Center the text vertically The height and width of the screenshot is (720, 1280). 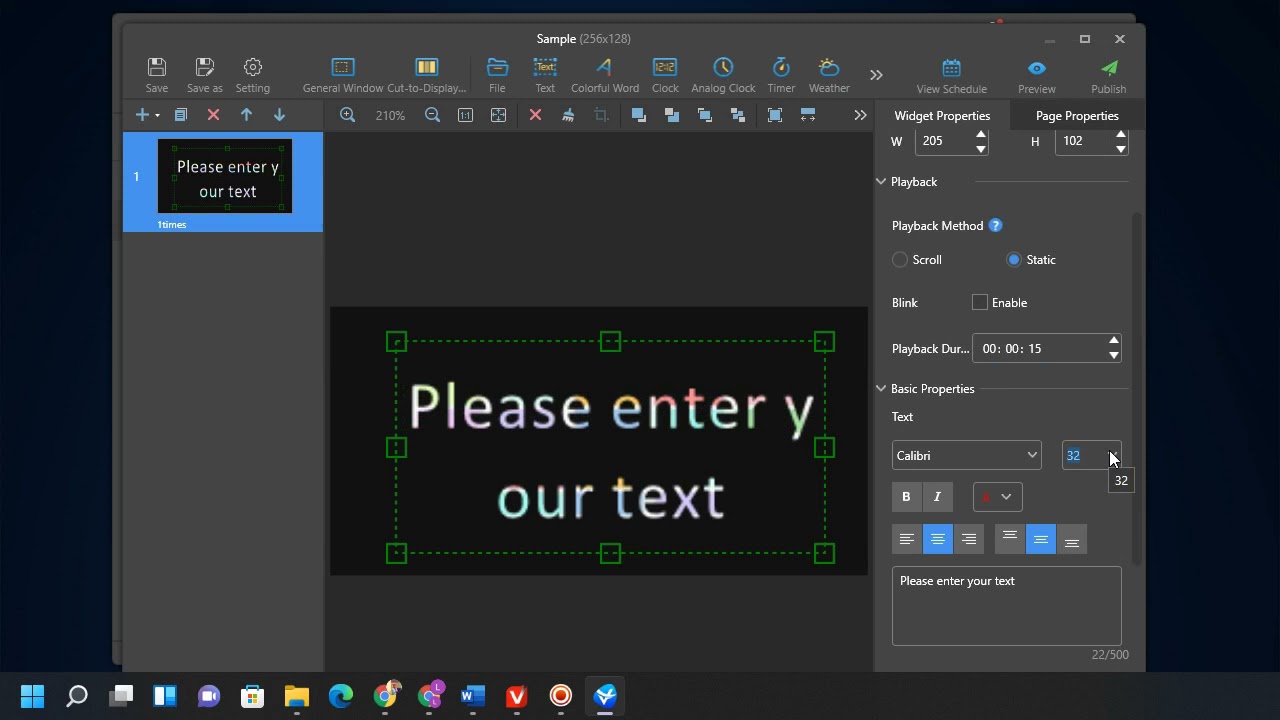[1041, 539]
